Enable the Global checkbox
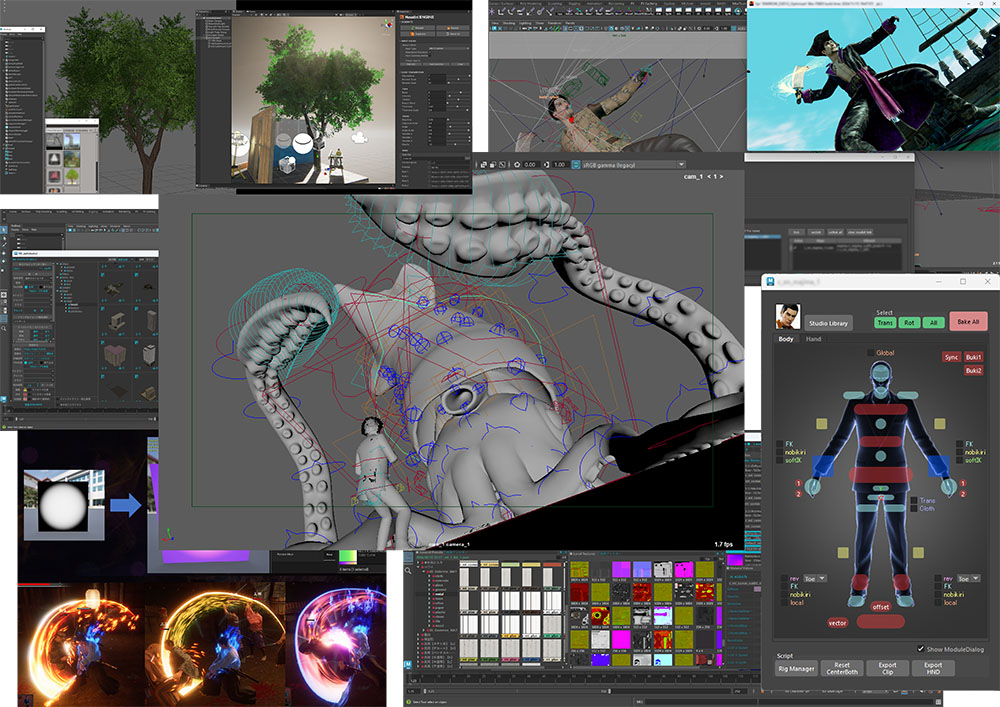The height and width of the screenshot is (707, 1000). point(871,353)
